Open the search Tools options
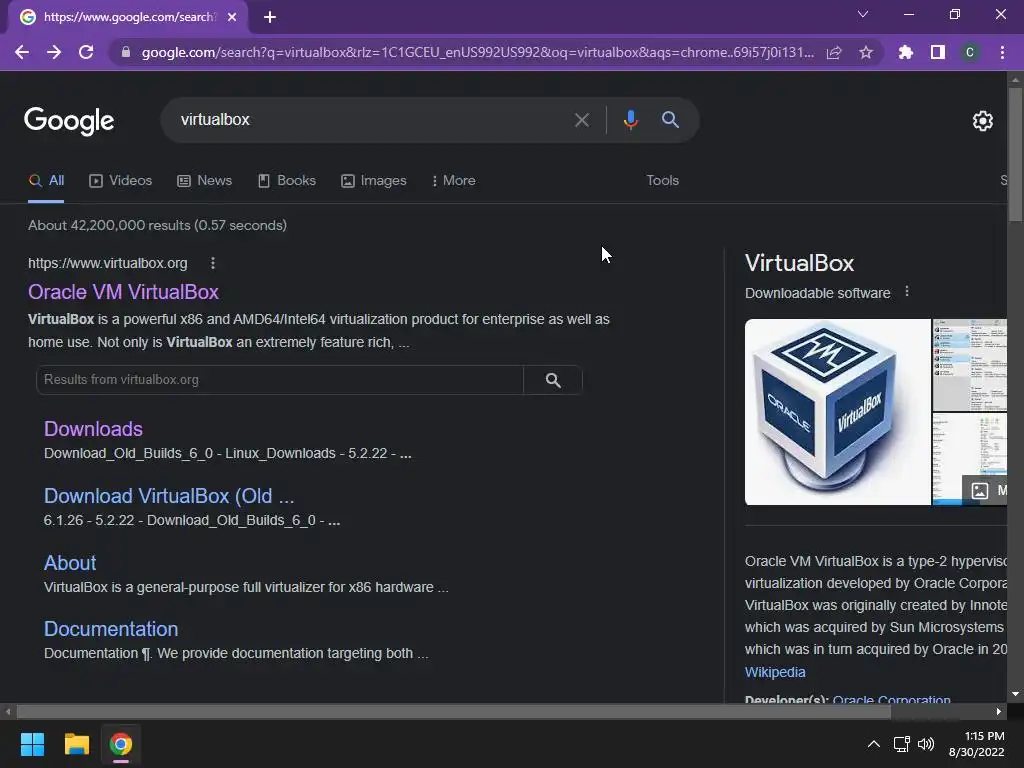The image size is (1024, 768). 662,181
